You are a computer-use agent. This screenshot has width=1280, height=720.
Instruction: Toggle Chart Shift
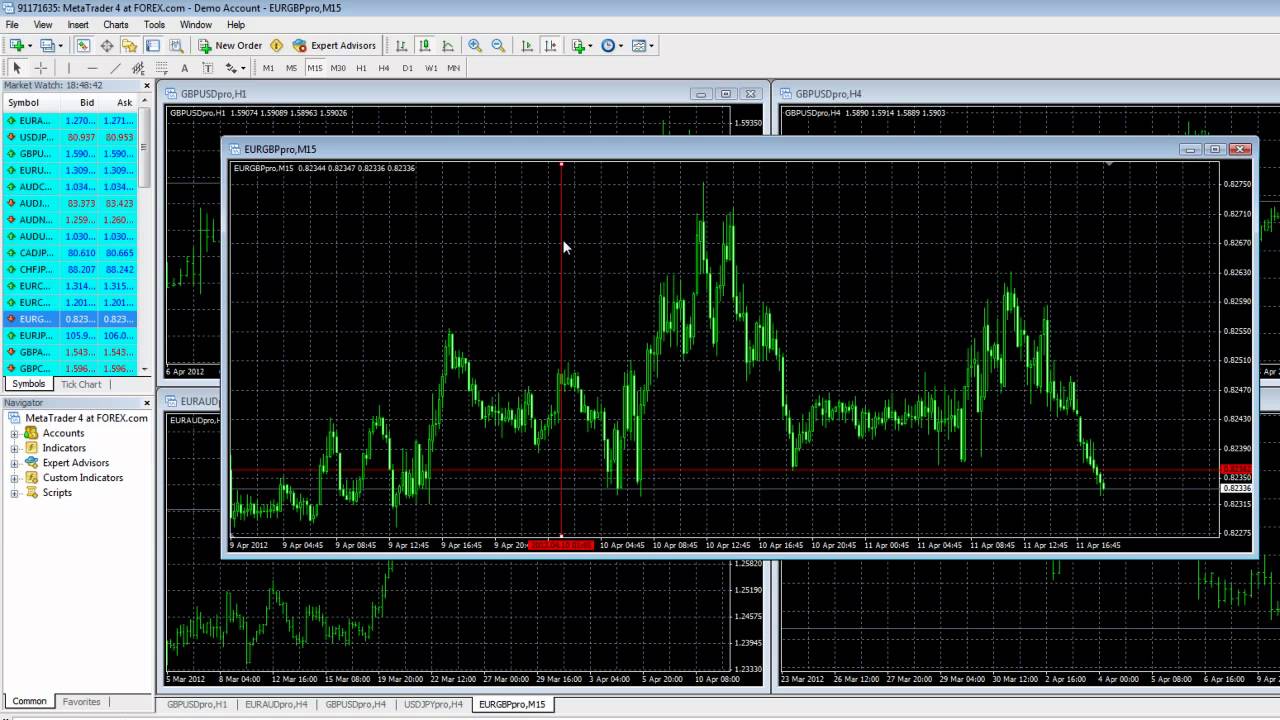point(550,45)
